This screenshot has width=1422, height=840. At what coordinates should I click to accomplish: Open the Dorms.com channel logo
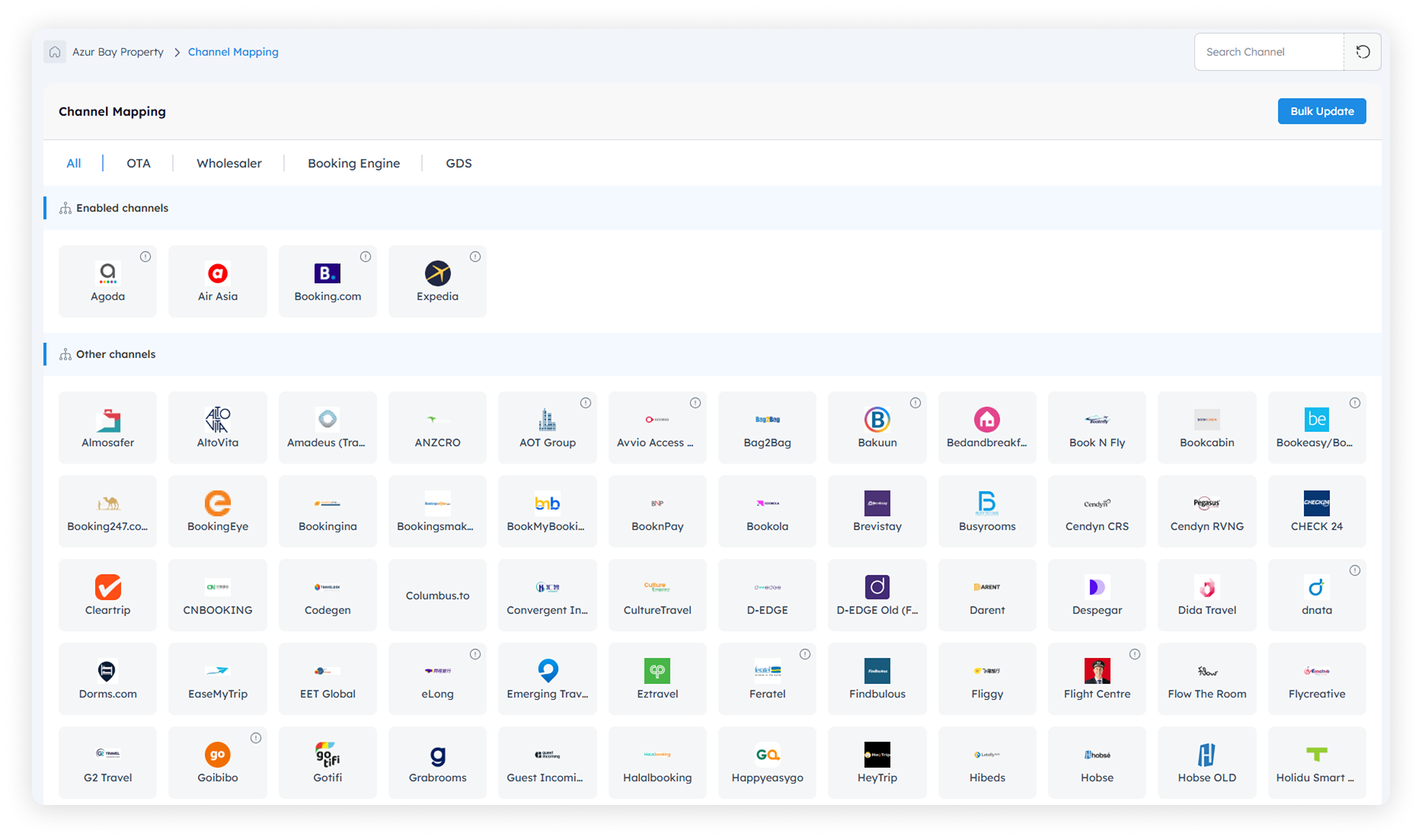108,670
